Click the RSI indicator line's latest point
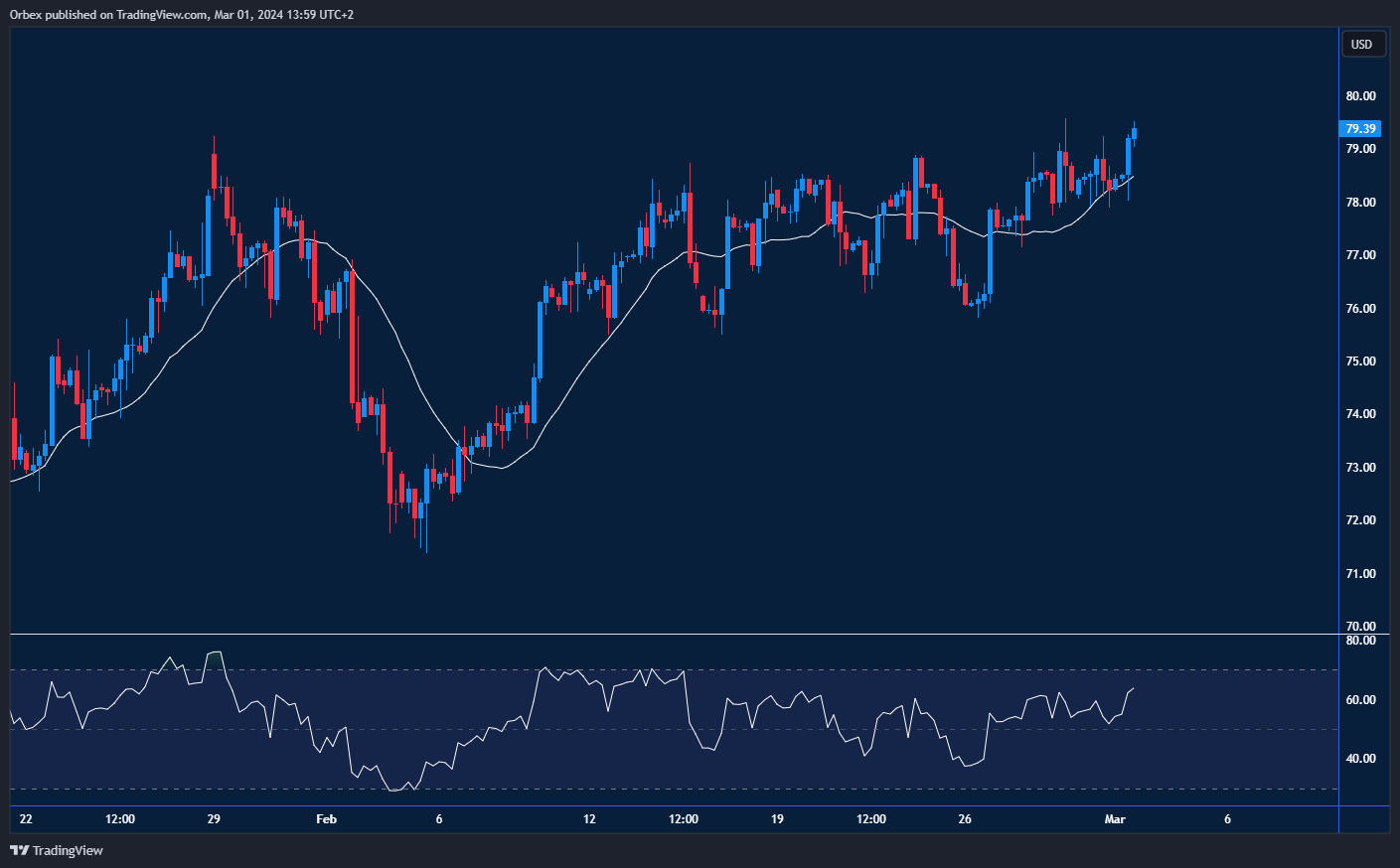 click(x=1133, y=688)
